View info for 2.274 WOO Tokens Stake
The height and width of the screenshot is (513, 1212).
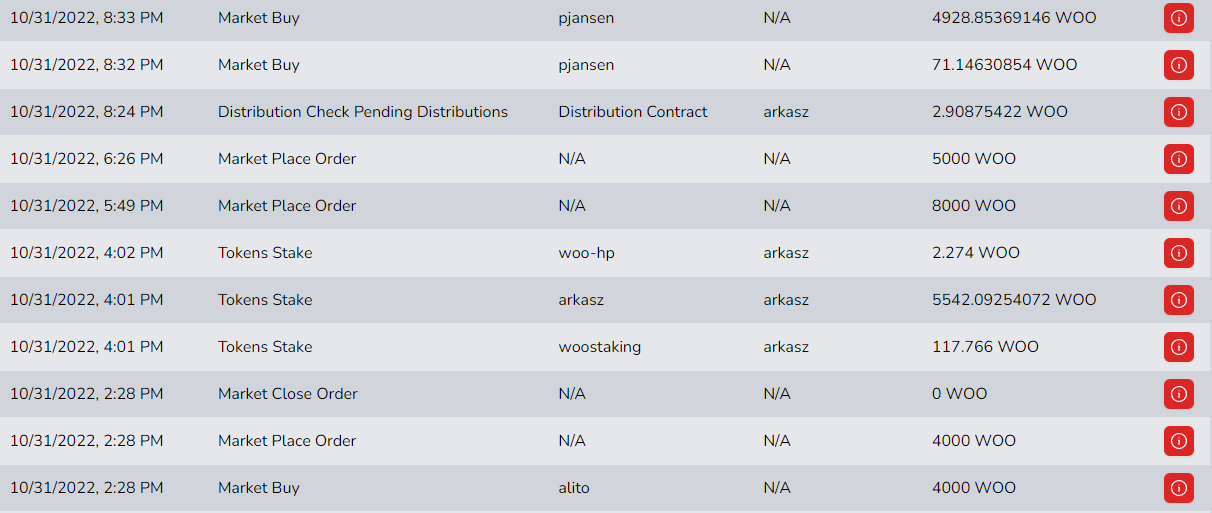click(1178, 253)
